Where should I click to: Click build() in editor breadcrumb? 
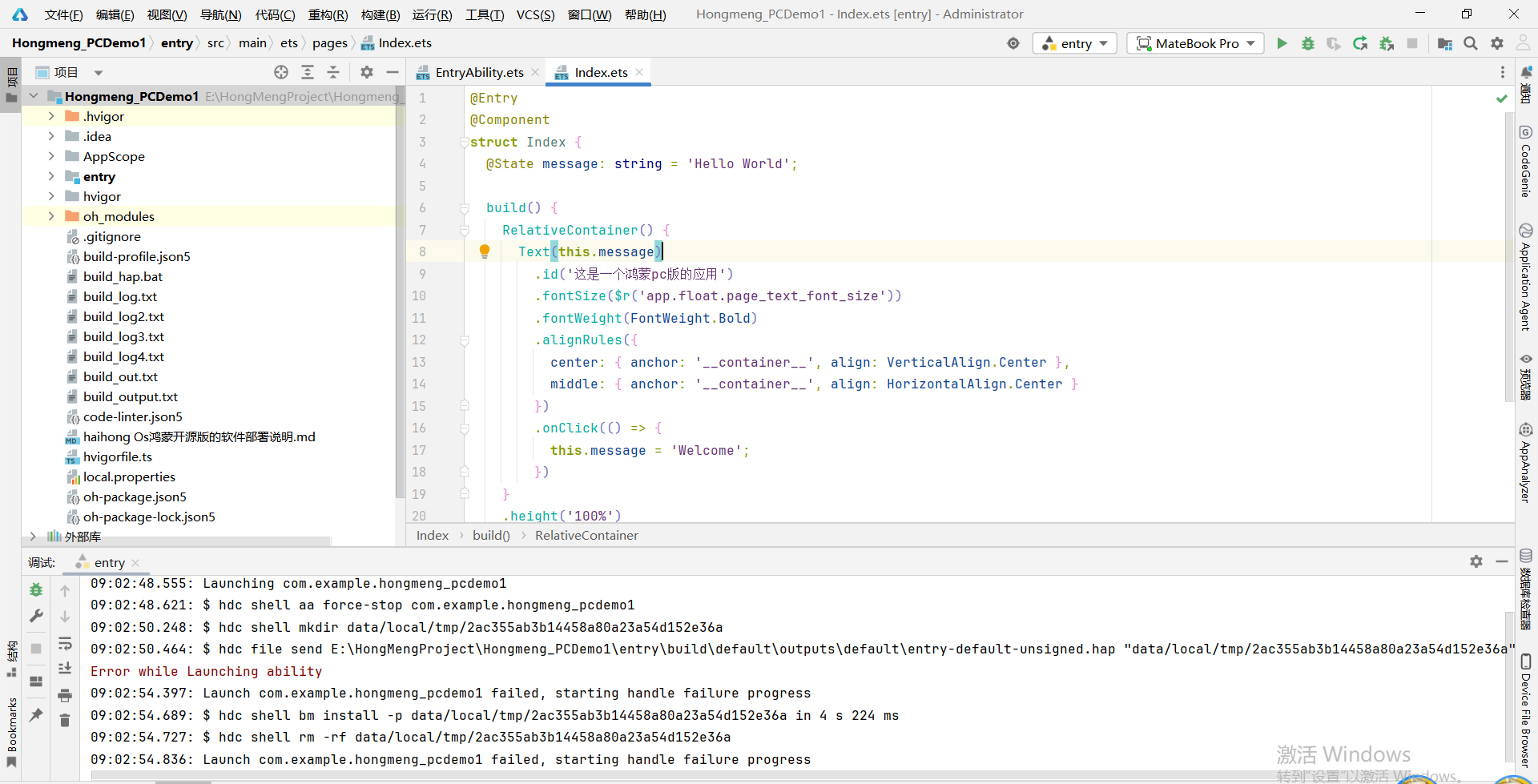pos(491,535)
